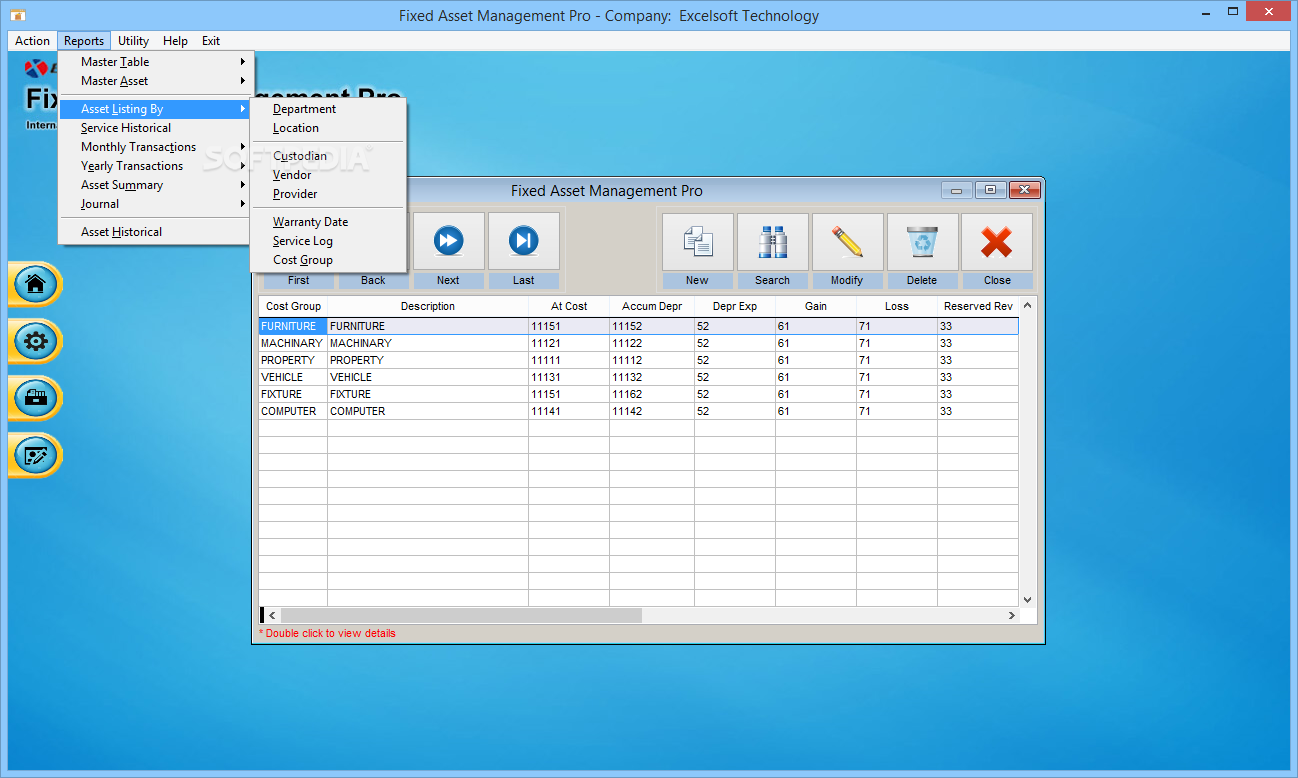The image size is (1298, 778).
Task: Select the FIXTURE cost group cell
Action: pyautogui.click(x=293, y=394)
